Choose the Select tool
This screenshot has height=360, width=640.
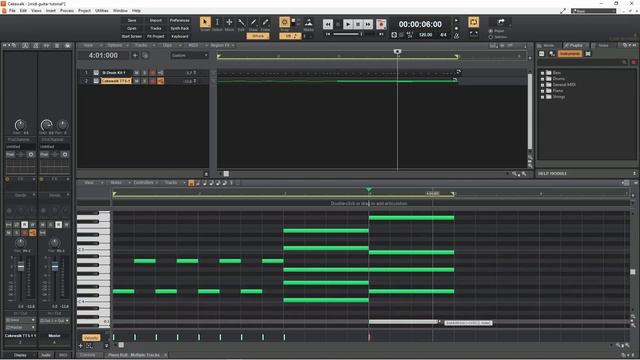click(x=217, y=22)
